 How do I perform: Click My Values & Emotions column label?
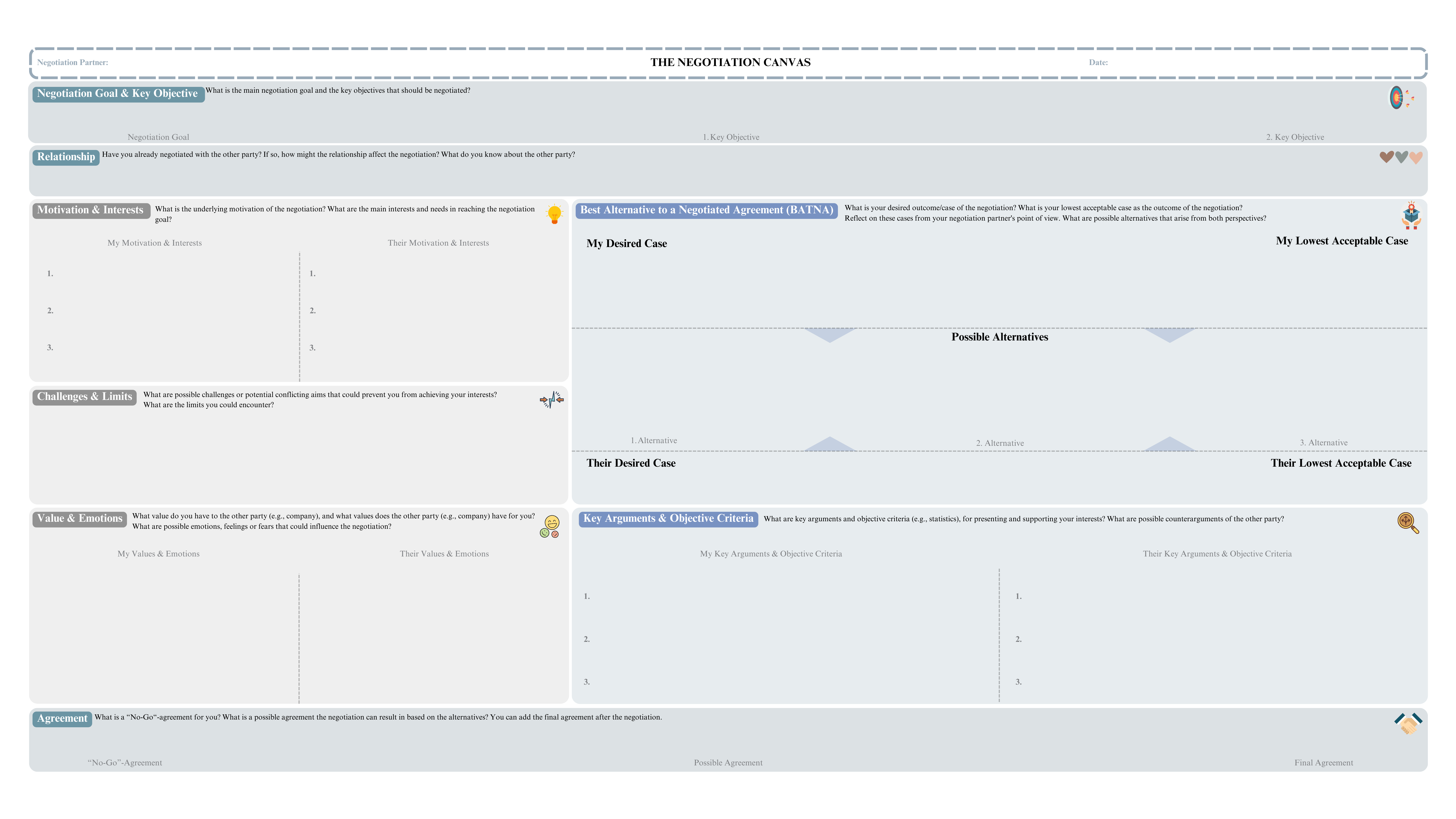click(x=158, y=554)
